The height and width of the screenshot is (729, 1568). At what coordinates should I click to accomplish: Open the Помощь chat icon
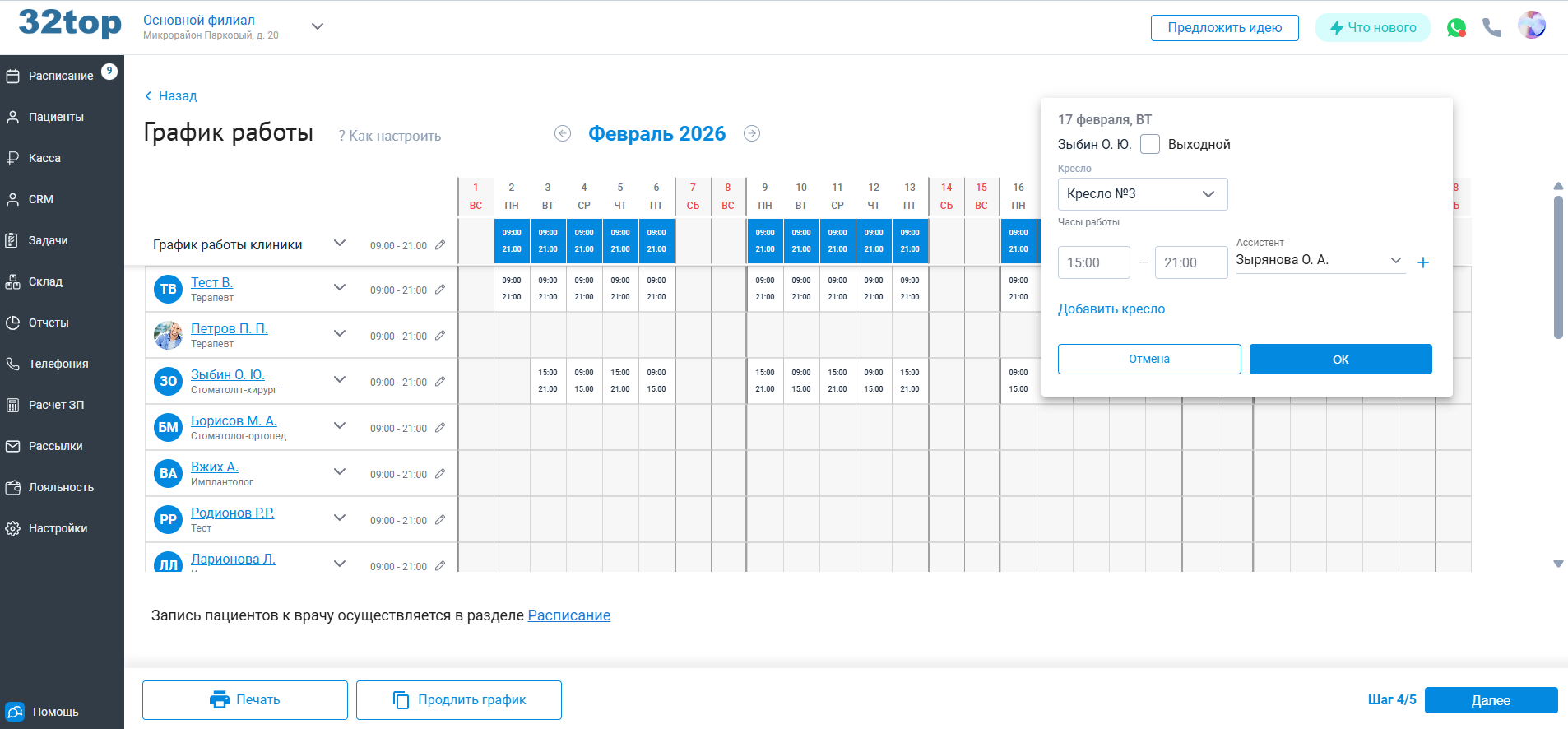pyautogui.click(x=15, y=712)
